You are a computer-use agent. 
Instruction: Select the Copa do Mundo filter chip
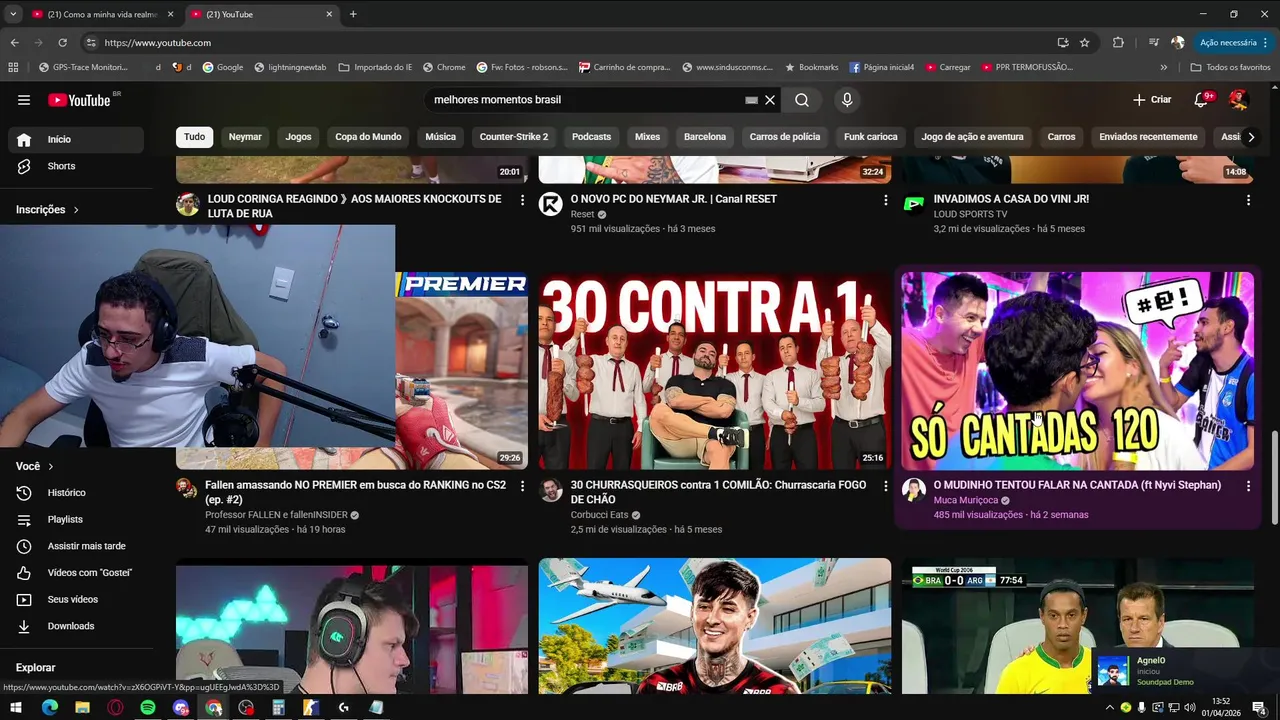pos(368,137)
